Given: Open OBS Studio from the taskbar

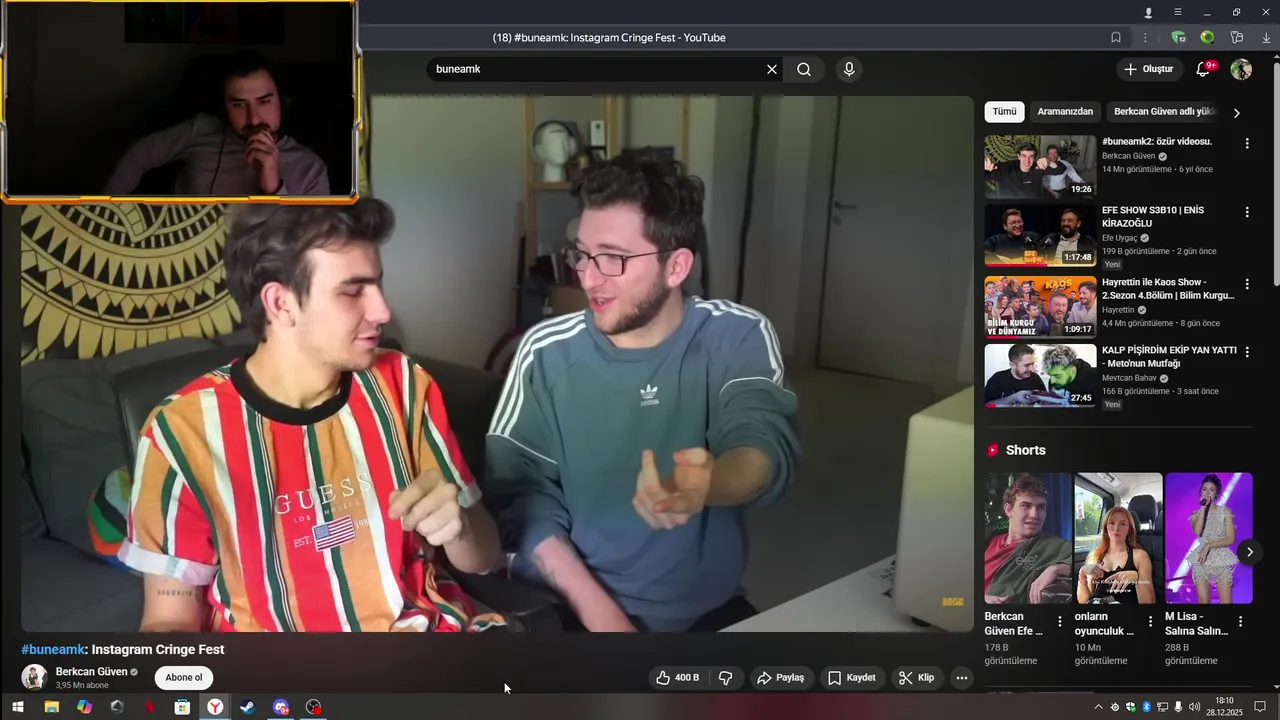Looking at the screenshot, I should click(313, 707).
